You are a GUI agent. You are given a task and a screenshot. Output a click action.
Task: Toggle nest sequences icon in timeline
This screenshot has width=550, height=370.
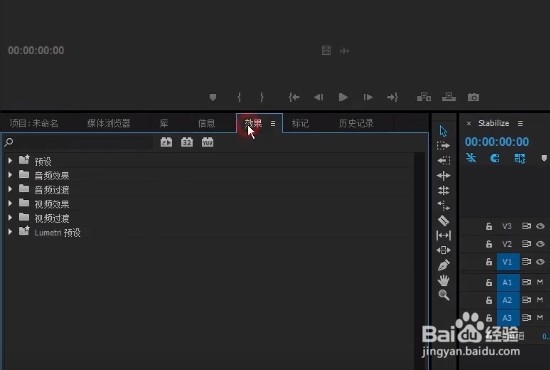point(471,158)
